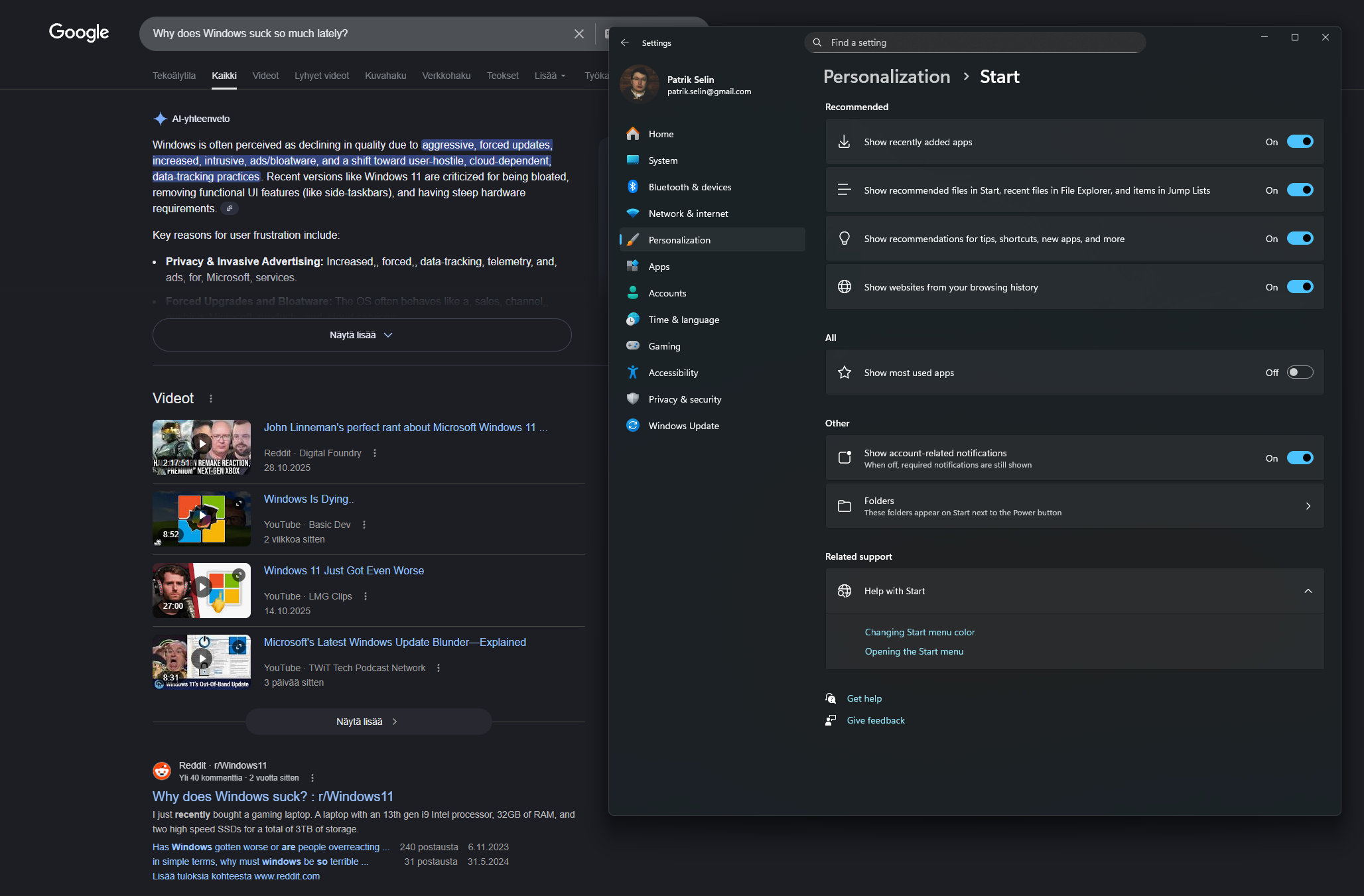Viewport: 1364px width, 896px height.
Task: Click the Privacy & security shield icon
Action: [x=633, y=399]
